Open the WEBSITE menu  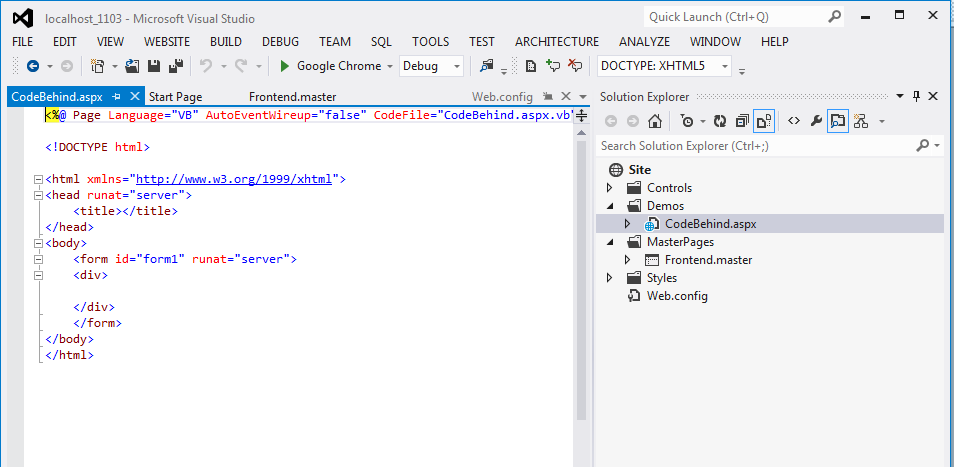167,42
